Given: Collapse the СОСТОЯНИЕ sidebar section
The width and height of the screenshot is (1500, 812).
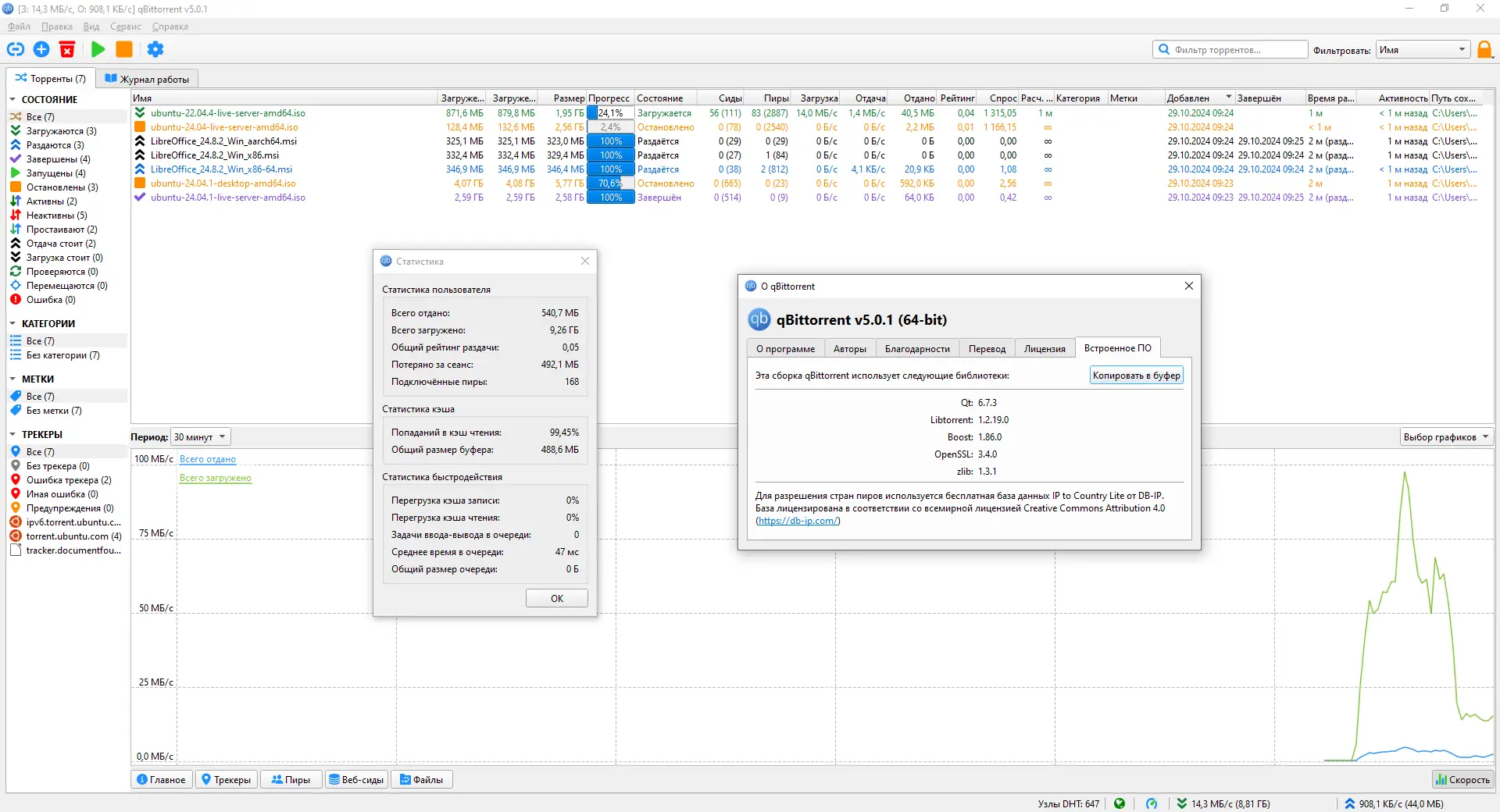Looking at the screenshot, I should click(x=12, y=100).
